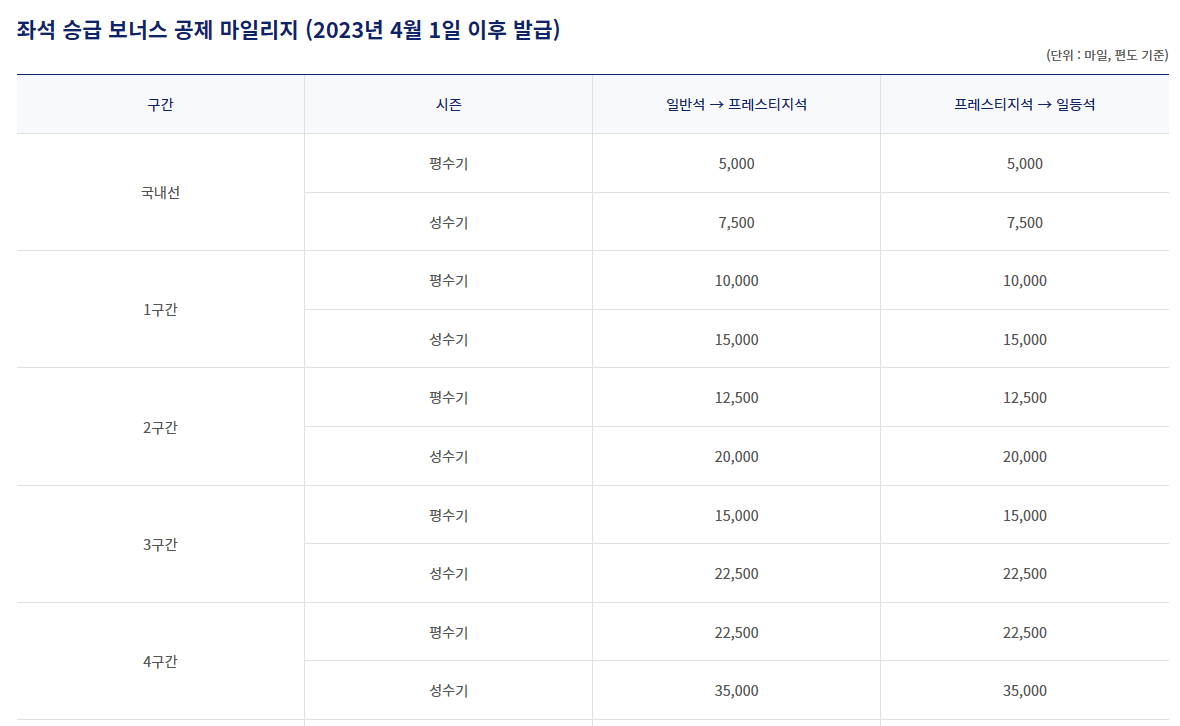Viewport: 1180px width, 726px height.
Task: Select the 구간 column header
Action: [158, 103]
